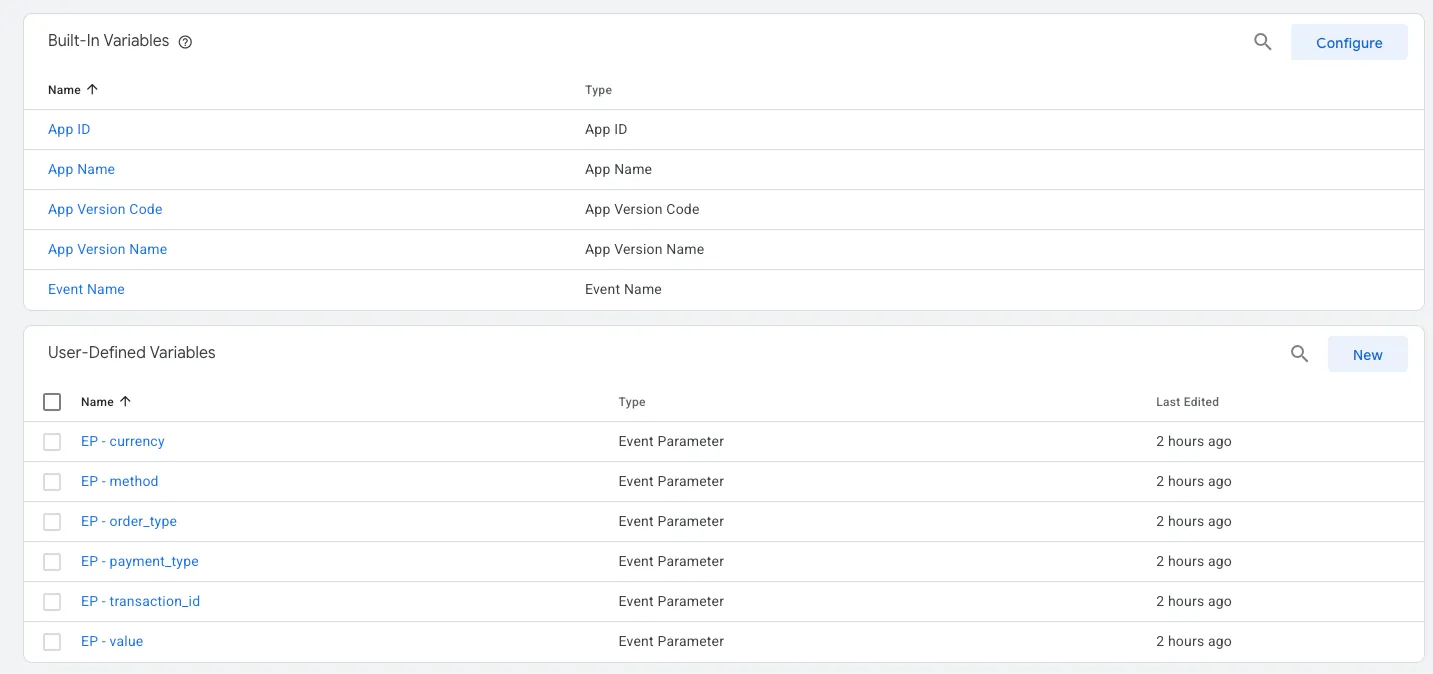Click Name header in User-Defined Variables

(x=97, y=402)
